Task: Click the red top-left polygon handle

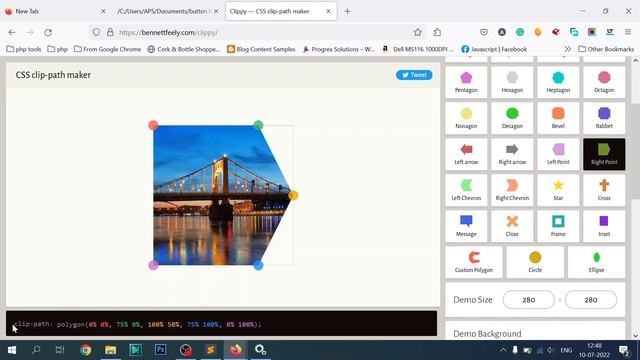Action: (153, 125)
